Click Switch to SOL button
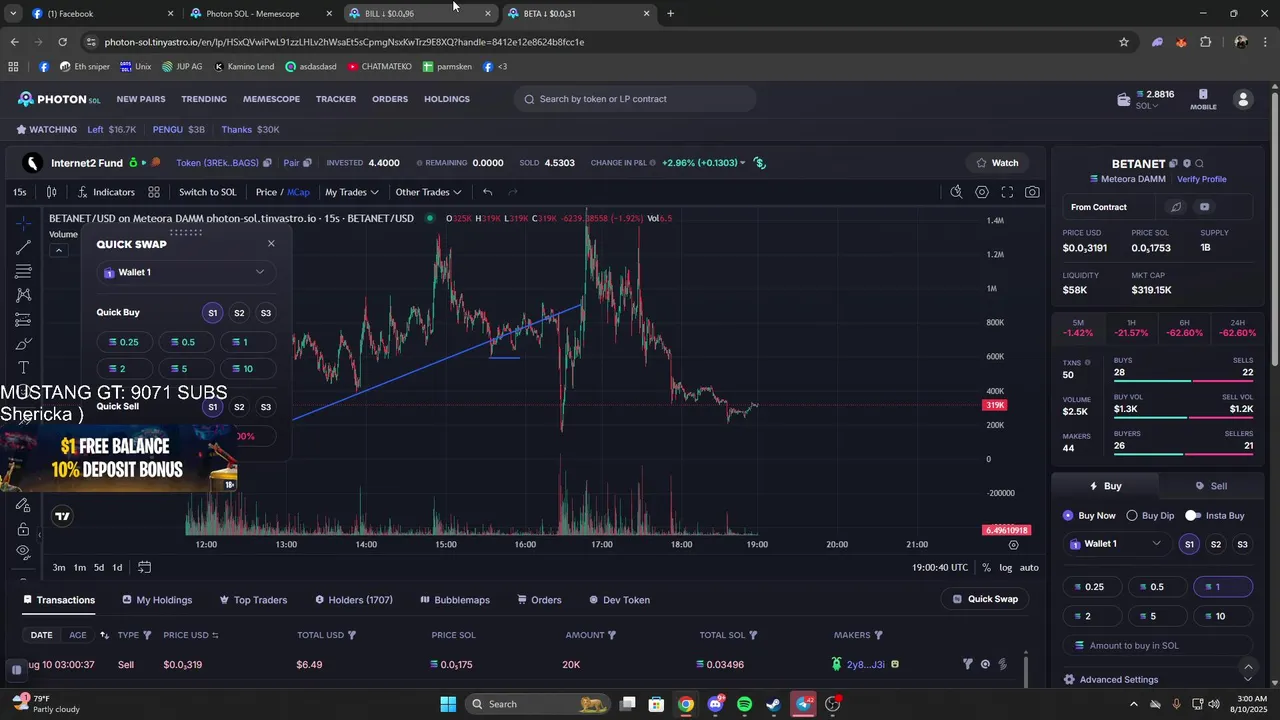This screenshot has height=720, width=1280. tap(208, 192)
